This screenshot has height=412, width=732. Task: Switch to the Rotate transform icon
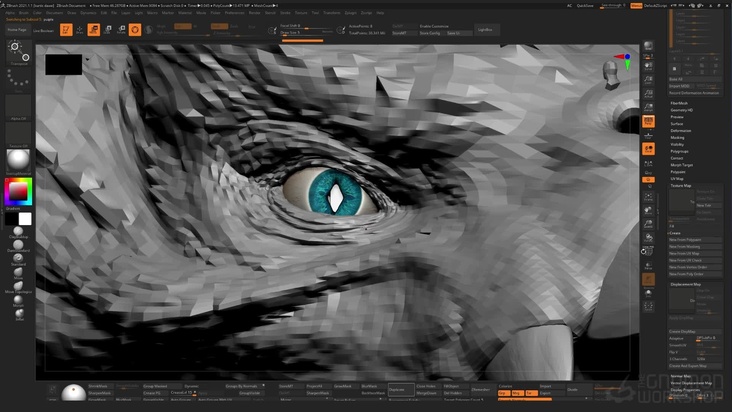pos(121,30)
